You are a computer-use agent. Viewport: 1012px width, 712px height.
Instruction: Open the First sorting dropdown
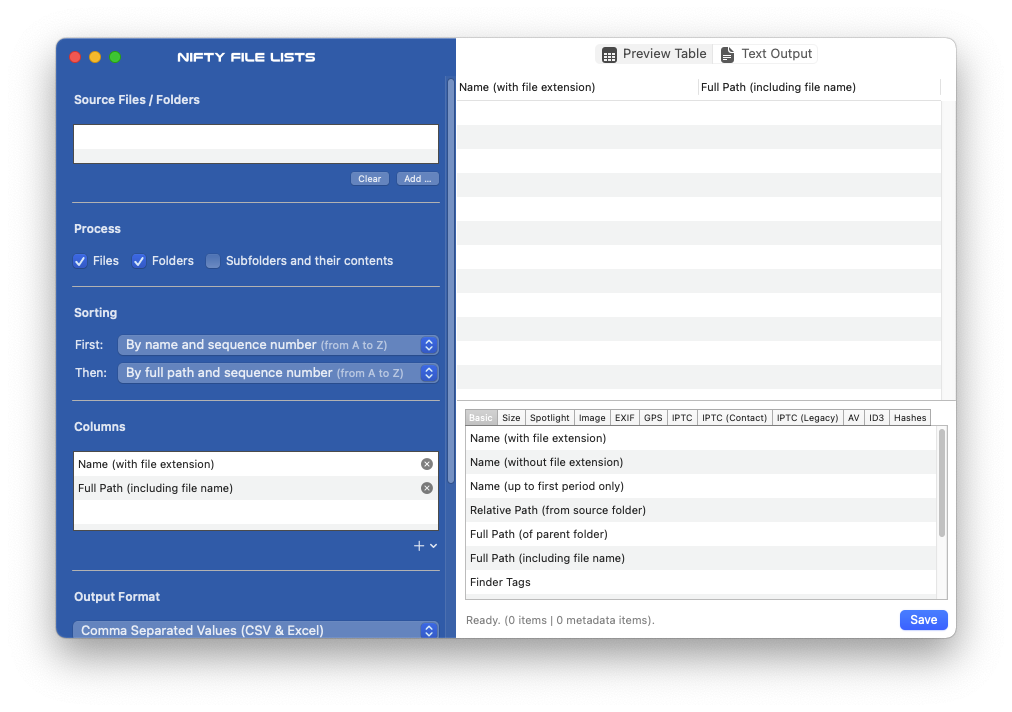tap(278, 345)
